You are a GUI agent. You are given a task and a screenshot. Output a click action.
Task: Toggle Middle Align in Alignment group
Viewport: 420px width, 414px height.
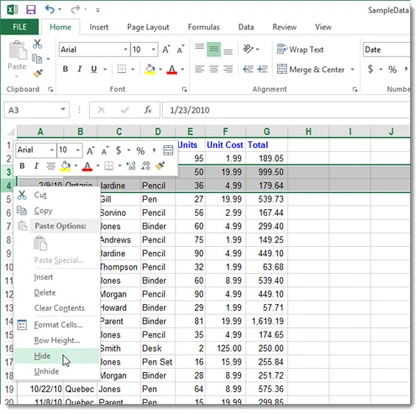pos(214,50)
